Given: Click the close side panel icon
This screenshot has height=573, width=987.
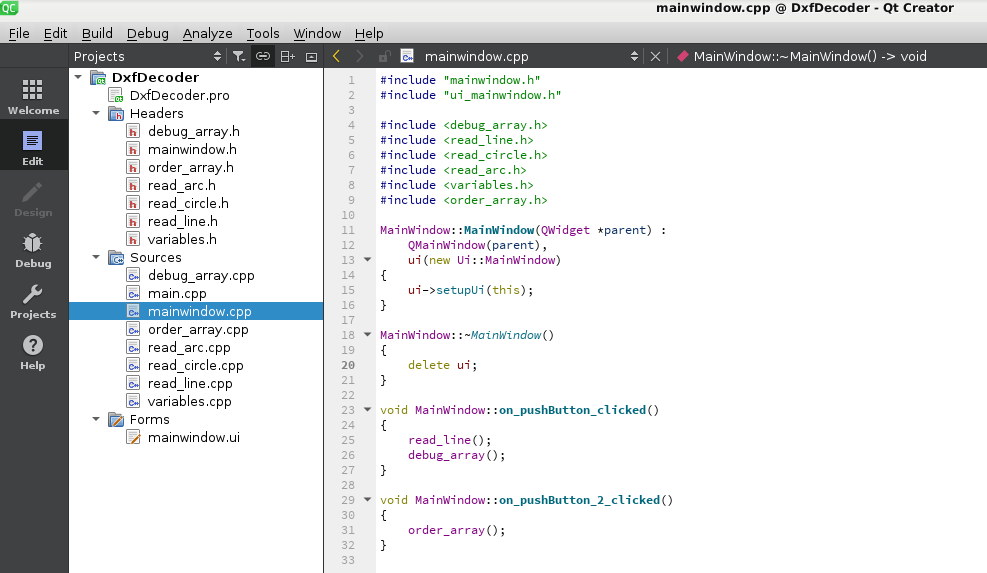Looking at the screenshot, I should pyautogui.click(x=311, y=57).
